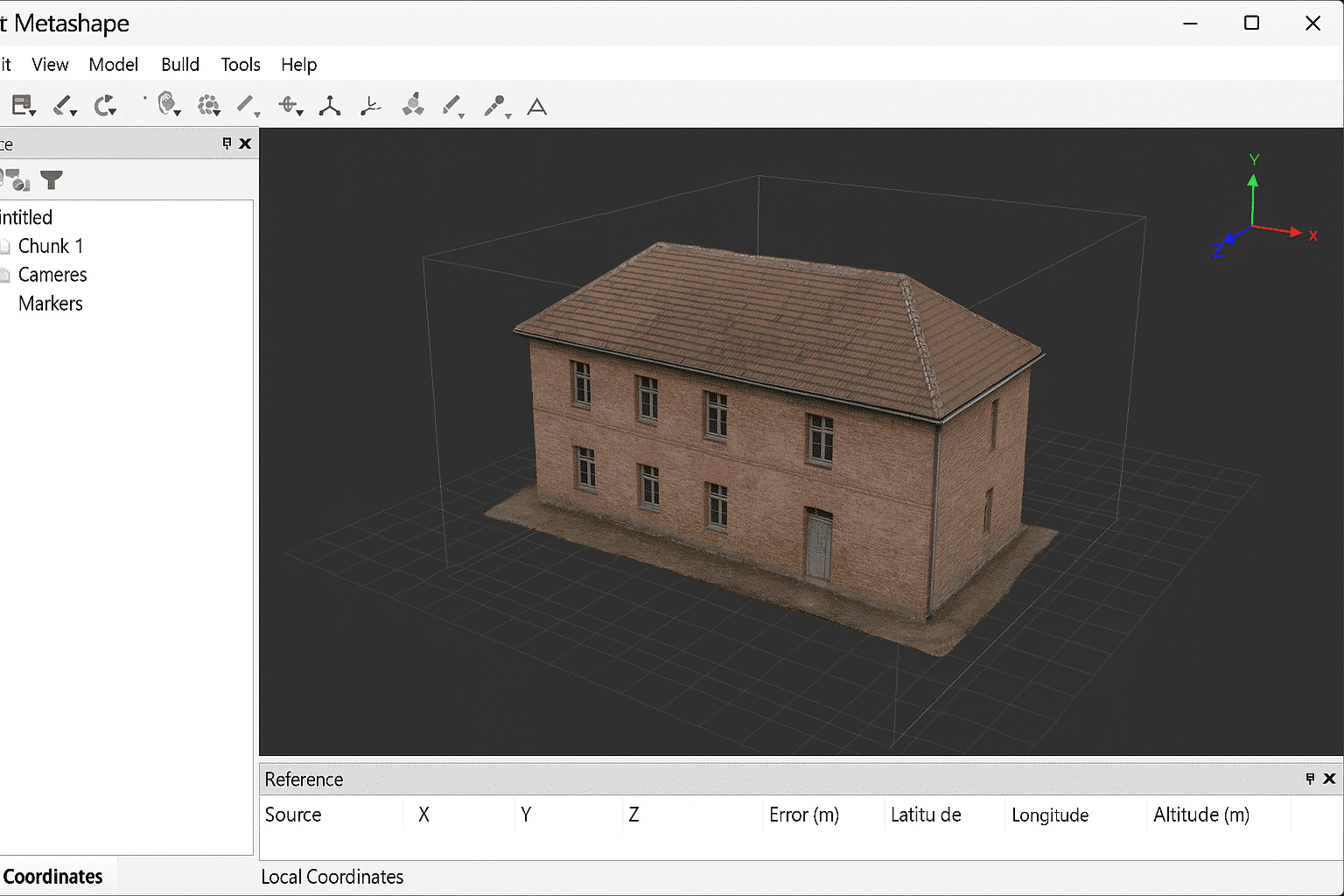This screenshot has width=1344, height=896.
Task: Click the funnel filter icon in workspace pane
Action: click(52, 180)
